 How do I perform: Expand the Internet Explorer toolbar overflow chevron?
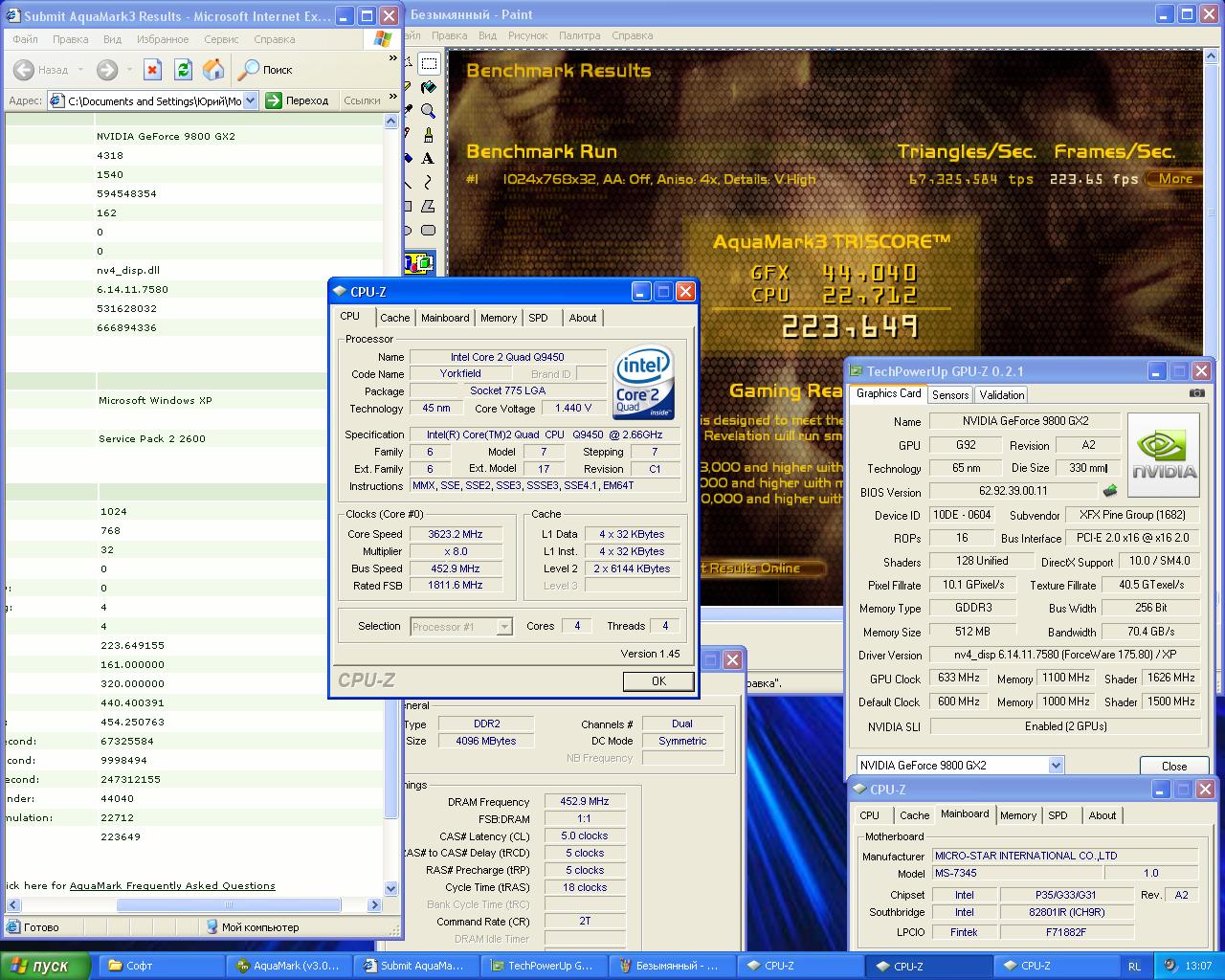coord(392,59)
